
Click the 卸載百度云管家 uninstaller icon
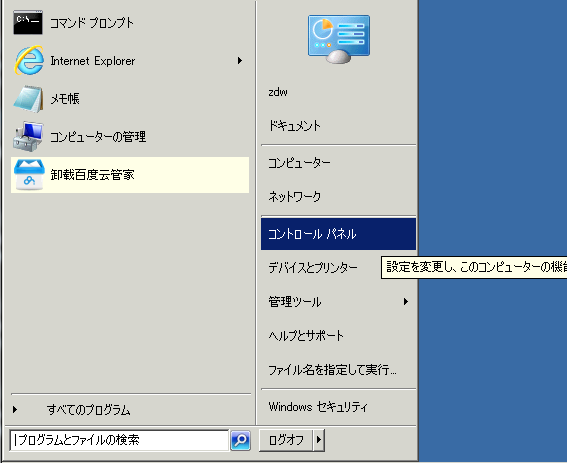click(29, 175)
